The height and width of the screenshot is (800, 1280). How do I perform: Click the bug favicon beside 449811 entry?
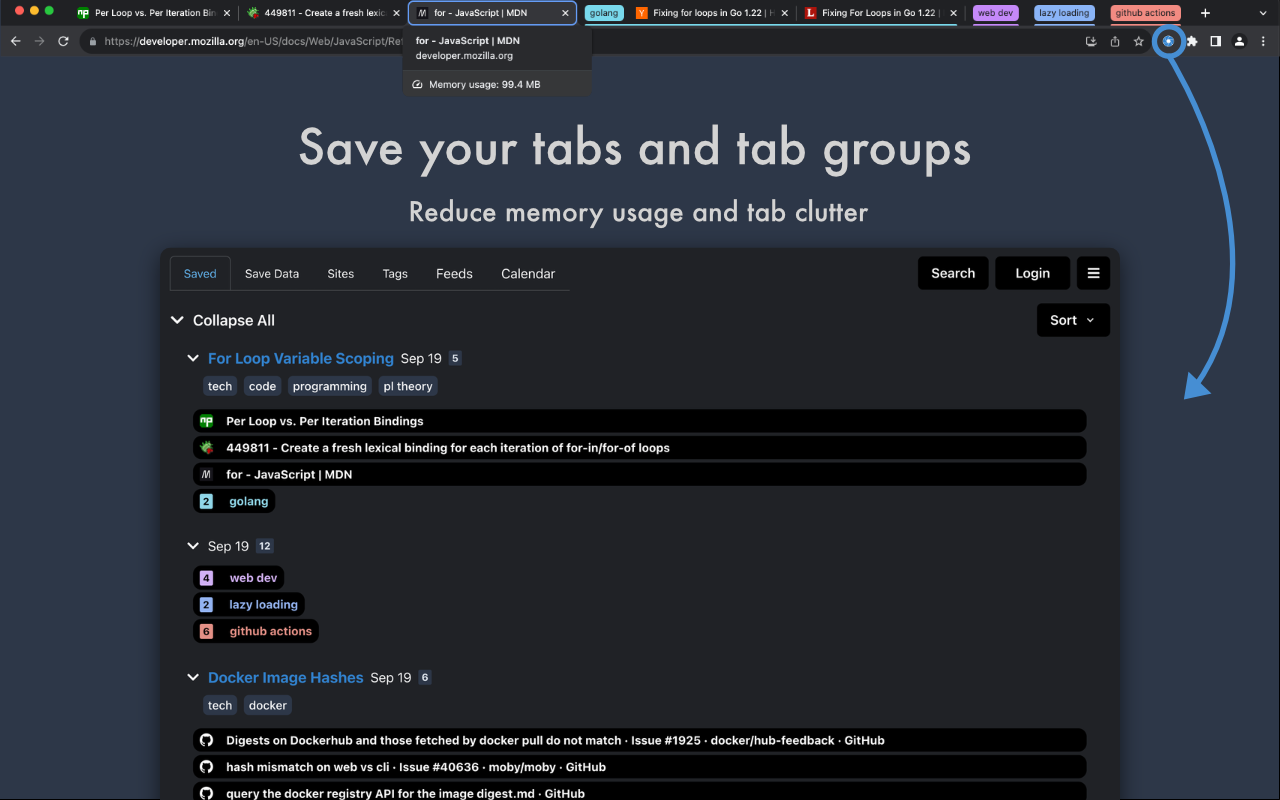206,448
